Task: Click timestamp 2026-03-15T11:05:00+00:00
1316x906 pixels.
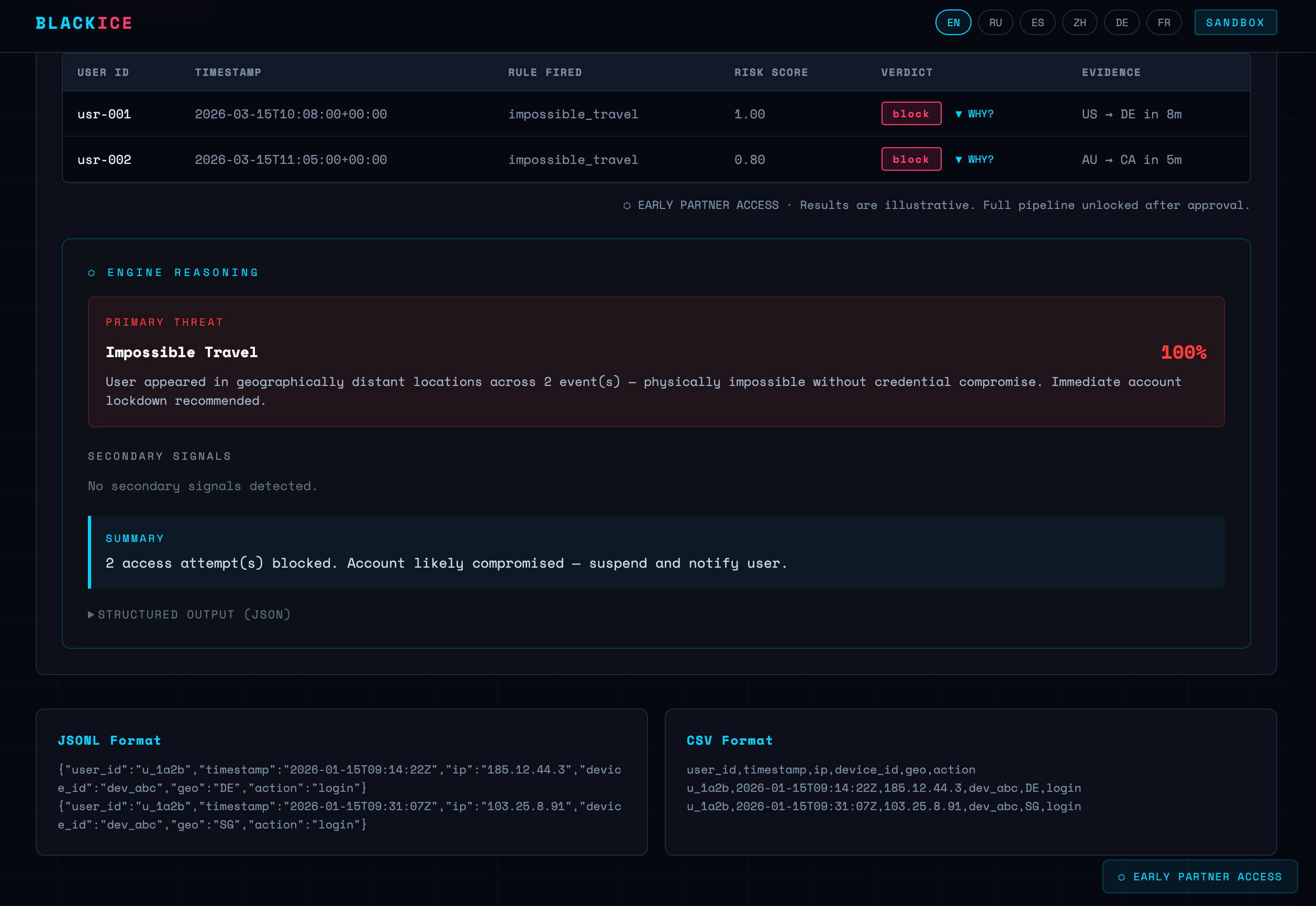Action: pos(291,160)
